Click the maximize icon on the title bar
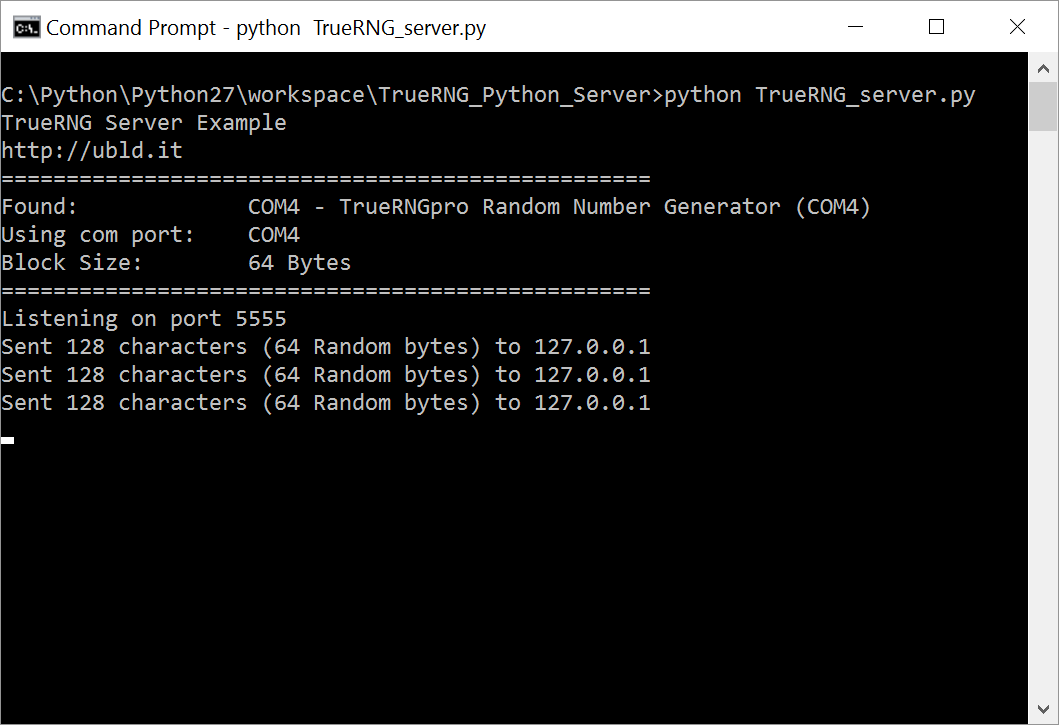Viewport: 1059px width, 725px height. pos(936,27)
